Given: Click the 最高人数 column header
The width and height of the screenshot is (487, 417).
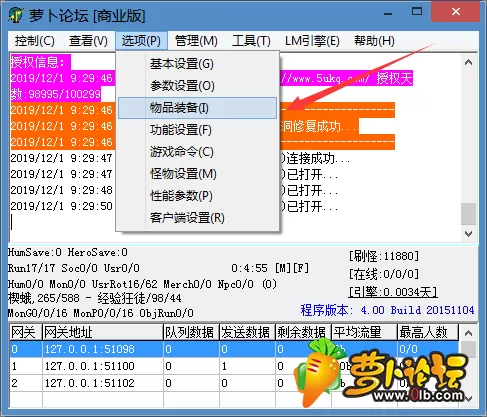Looking at the screenshot, I should click(x=428, y=332).
